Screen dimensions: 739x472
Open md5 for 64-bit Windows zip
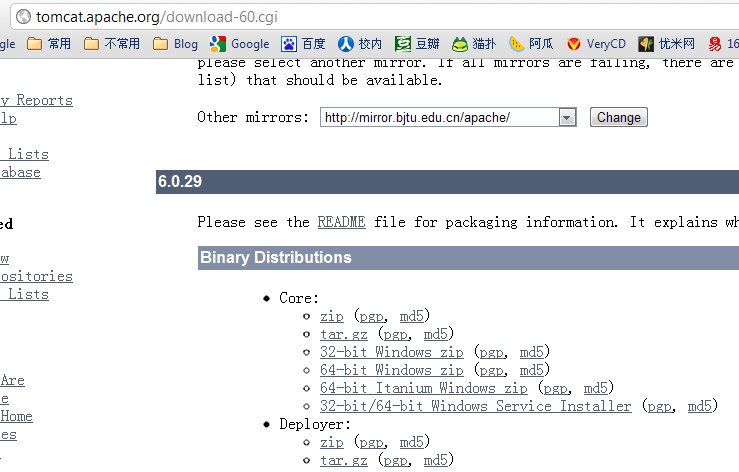click(532, 370)
